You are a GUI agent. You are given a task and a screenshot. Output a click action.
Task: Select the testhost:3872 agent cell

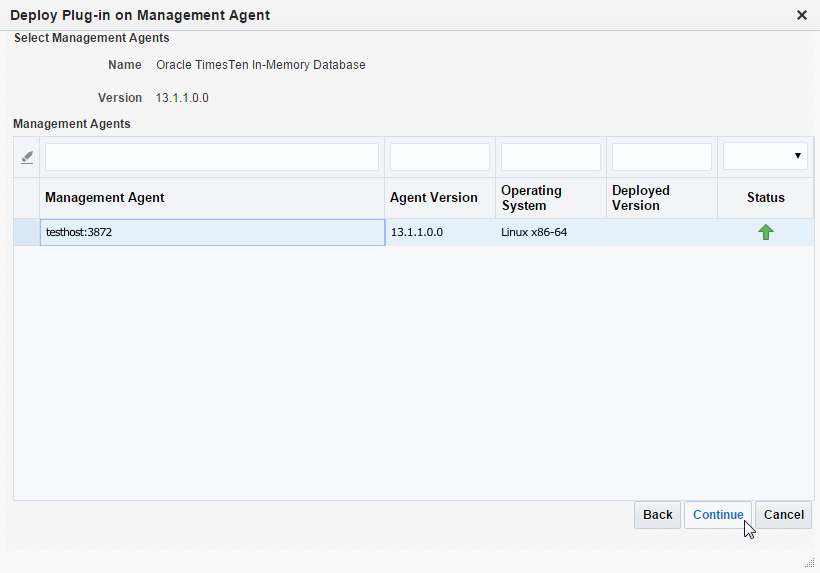212,232
